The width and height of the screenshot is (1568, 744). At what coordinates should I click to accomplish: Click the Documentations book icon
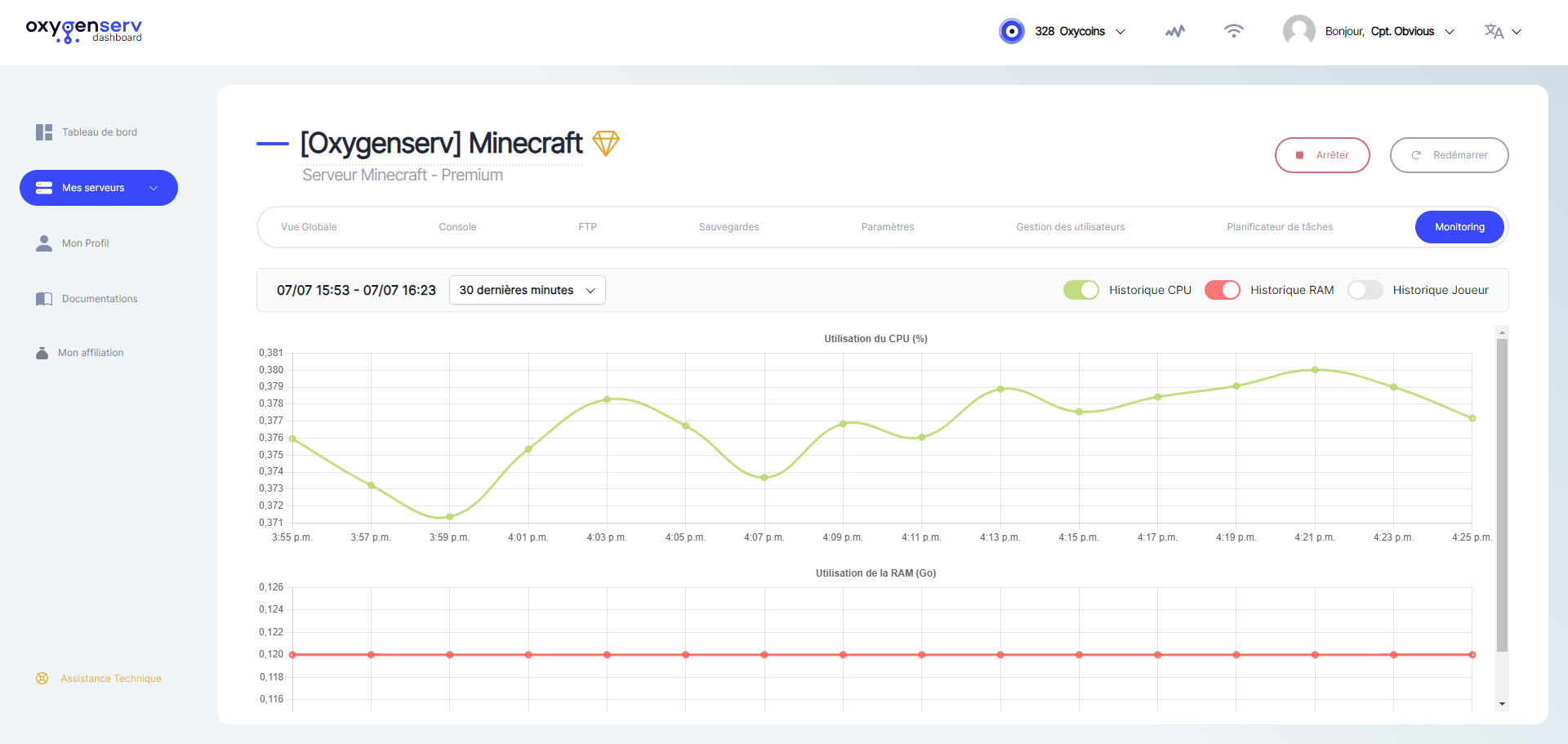pyautogui.click(x=44, y=299)
